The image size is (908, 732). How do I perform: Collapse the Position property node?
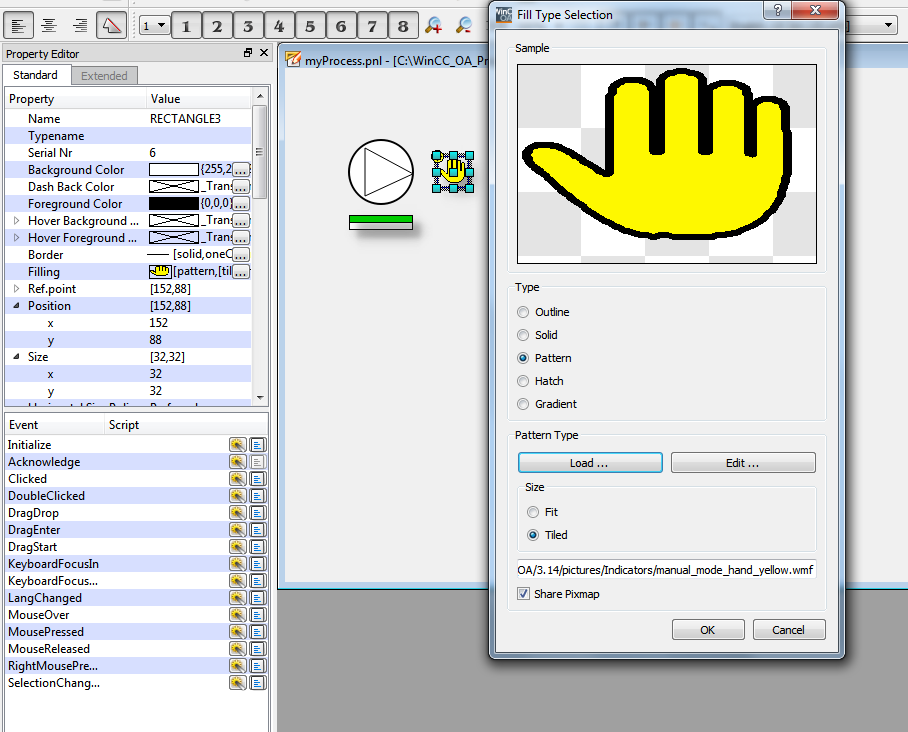pos(16,306)
